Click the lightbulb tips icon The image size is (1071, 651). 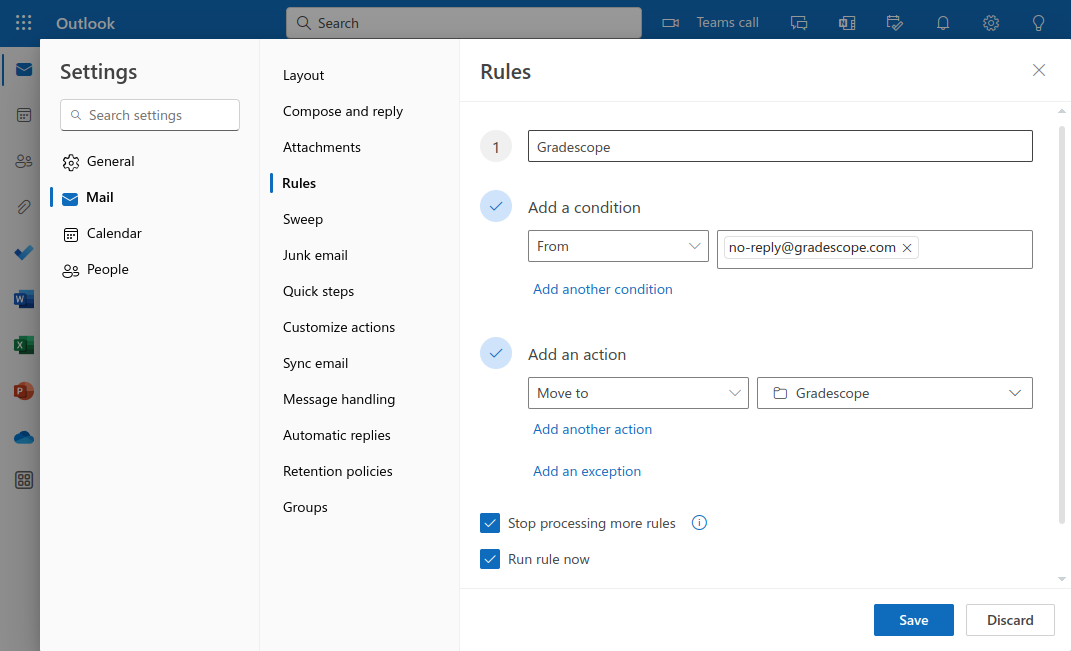click(1039, 22)
